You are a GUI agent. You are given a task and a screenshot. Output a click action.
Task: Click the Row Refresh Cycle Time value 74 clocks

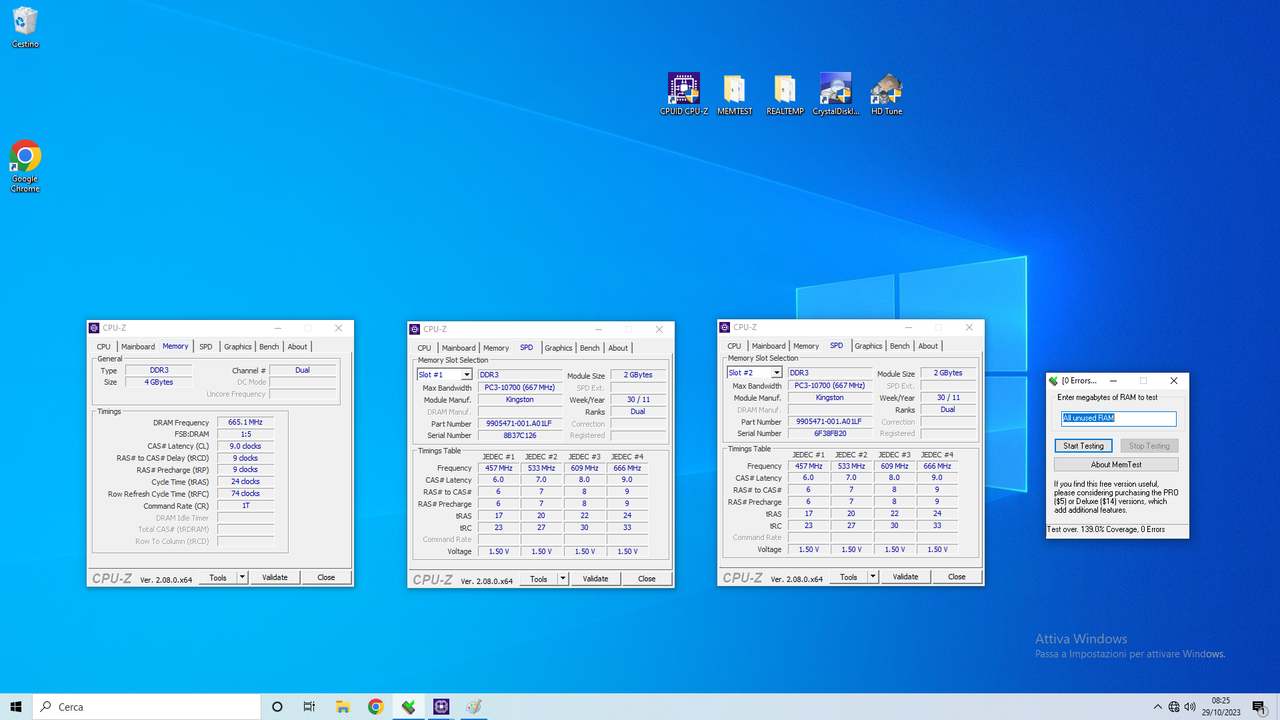(245, 494)
